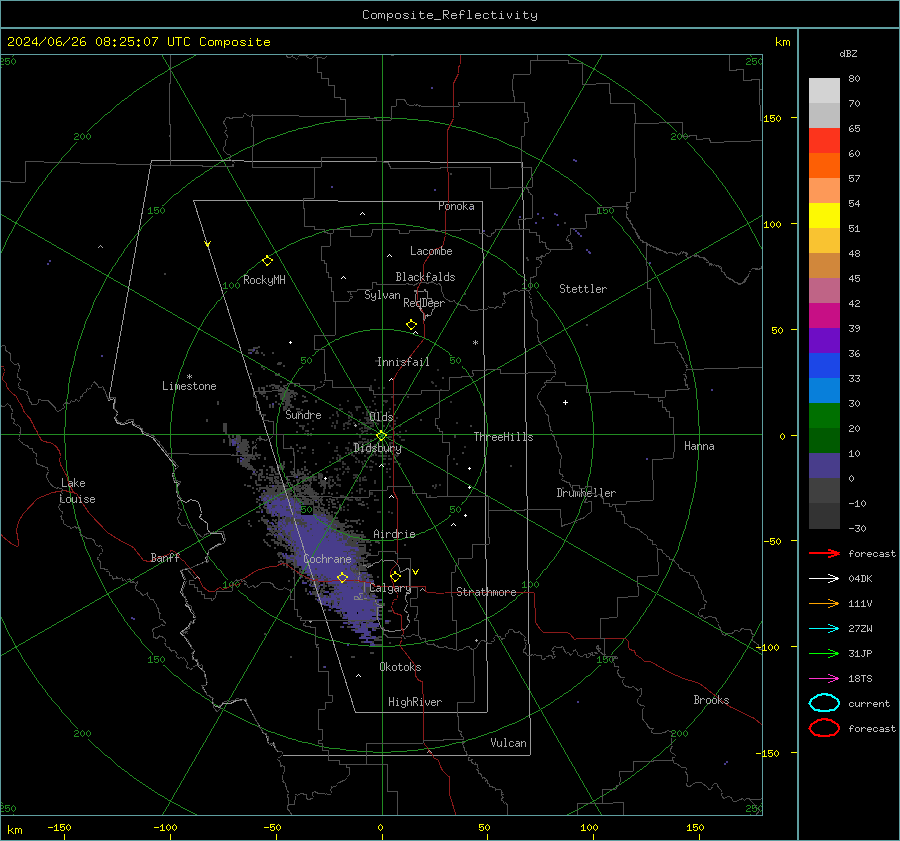Click the Sundre city label

click(x=303, y=414)
